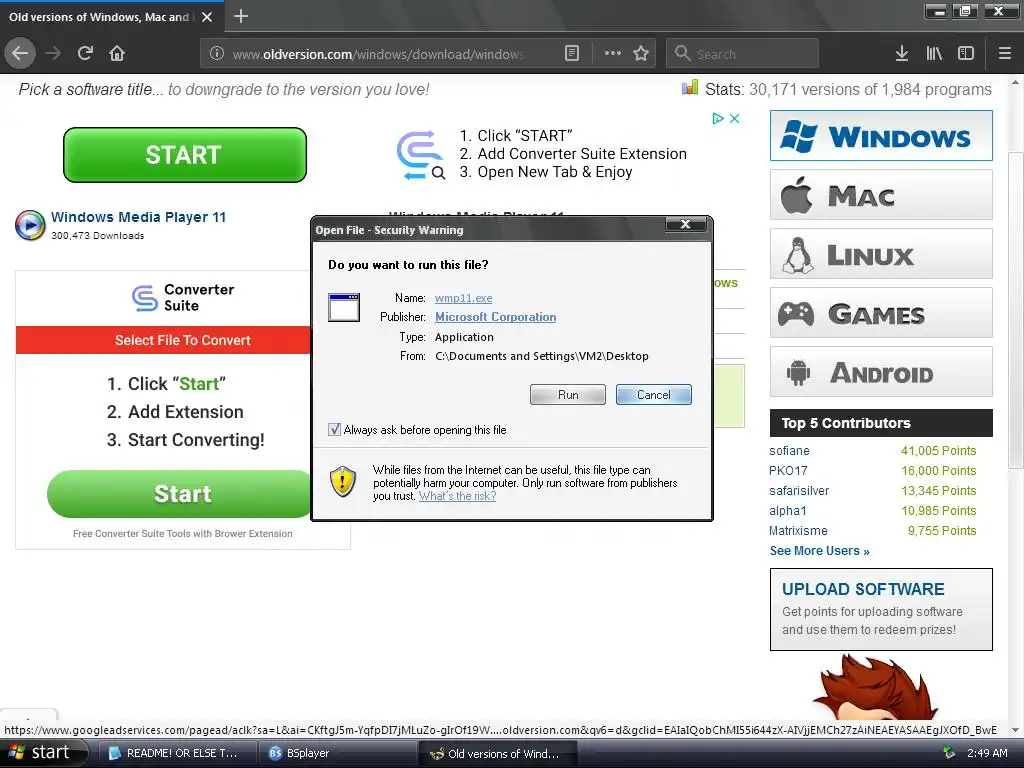Uncheck Always ask before opening this file
The image size is (1024, 768).
pos(334,430)
